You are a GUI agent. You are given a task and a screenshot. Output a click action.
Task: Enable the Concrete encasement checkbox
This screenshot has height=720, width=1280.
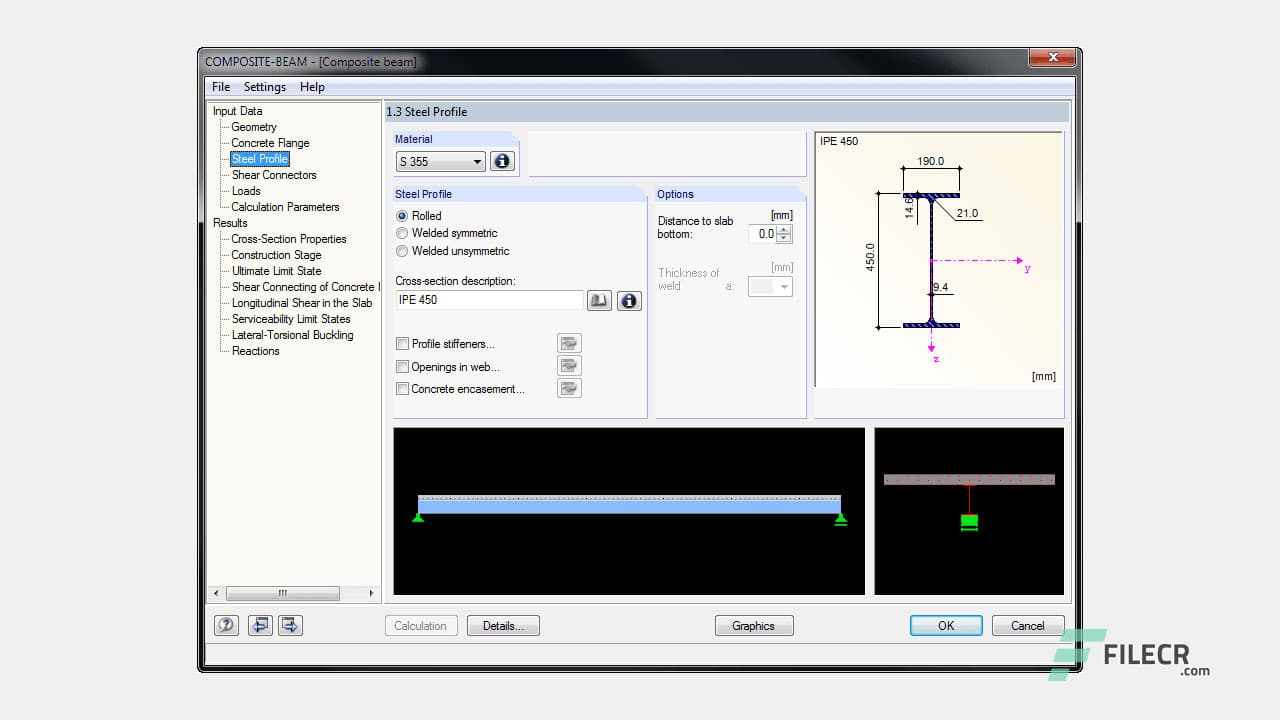click(x=402, y=388)
